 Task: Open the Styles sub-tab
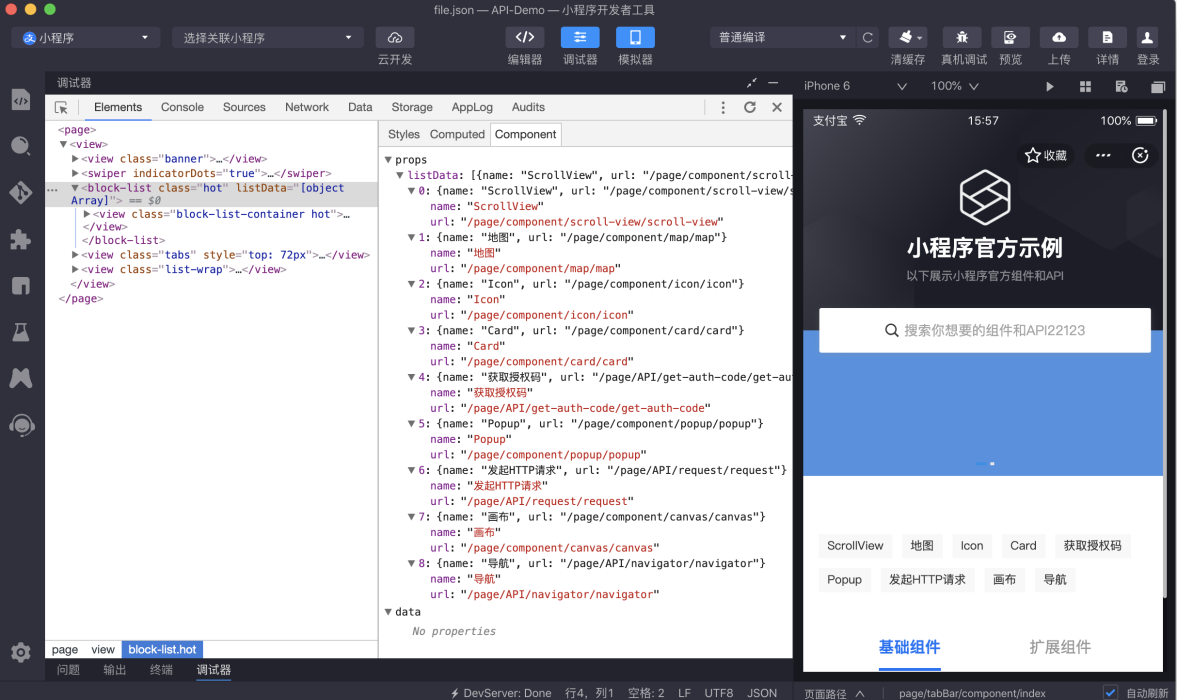(x=404, y=134)
